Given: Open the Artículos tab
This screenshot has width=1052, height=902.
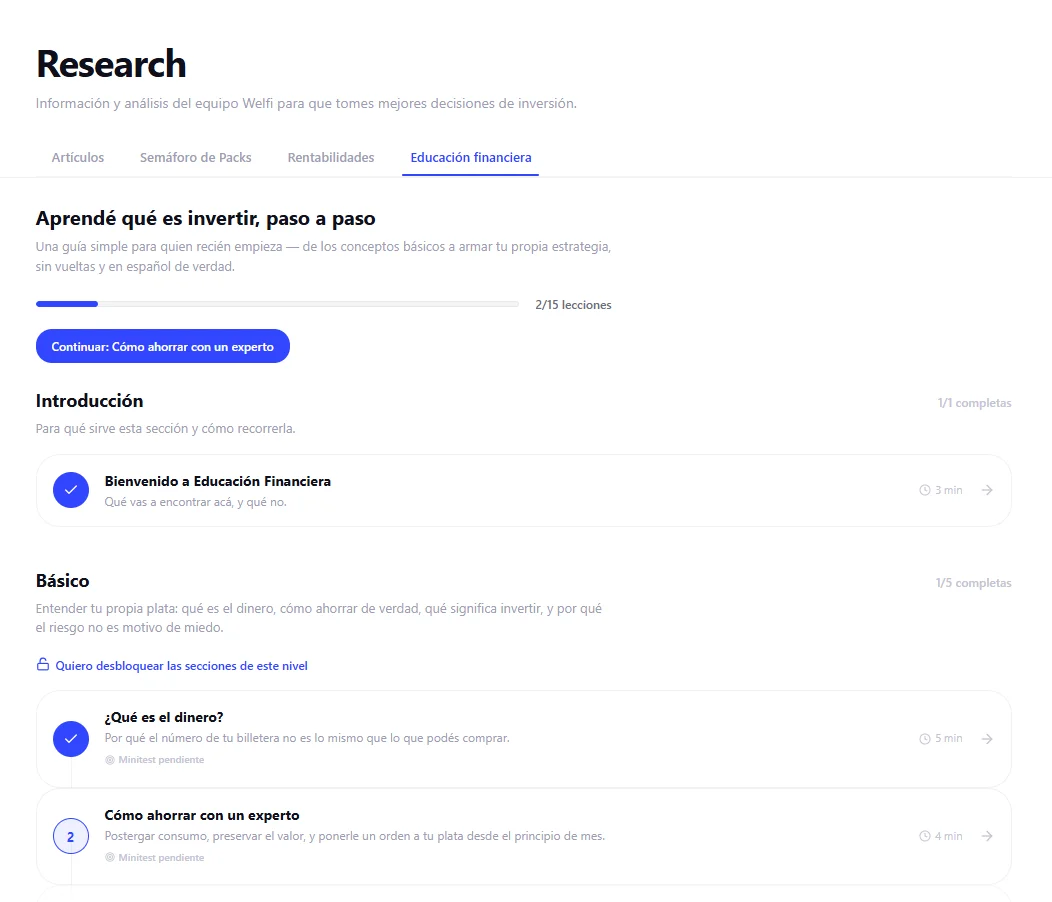Looking at the screenshot, I should coord(78,158).
